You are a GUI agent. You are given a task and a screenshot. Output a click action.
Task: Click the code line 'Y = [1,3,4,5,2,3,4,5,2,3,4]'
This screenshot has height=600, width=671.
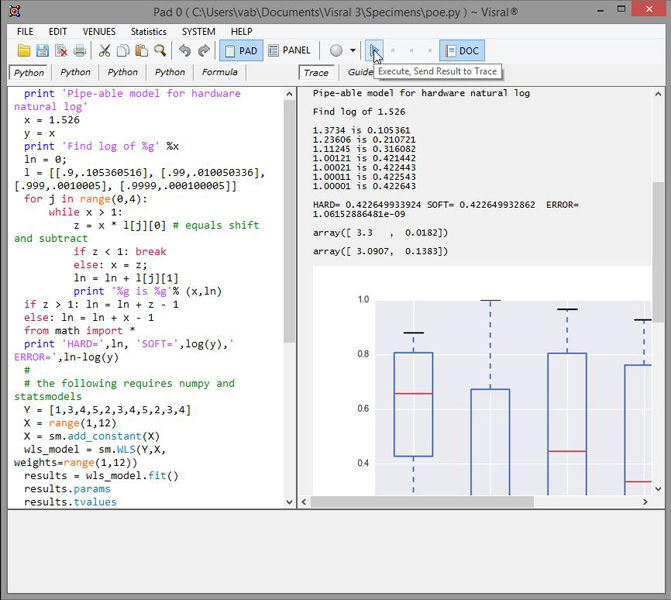[107, 410]
